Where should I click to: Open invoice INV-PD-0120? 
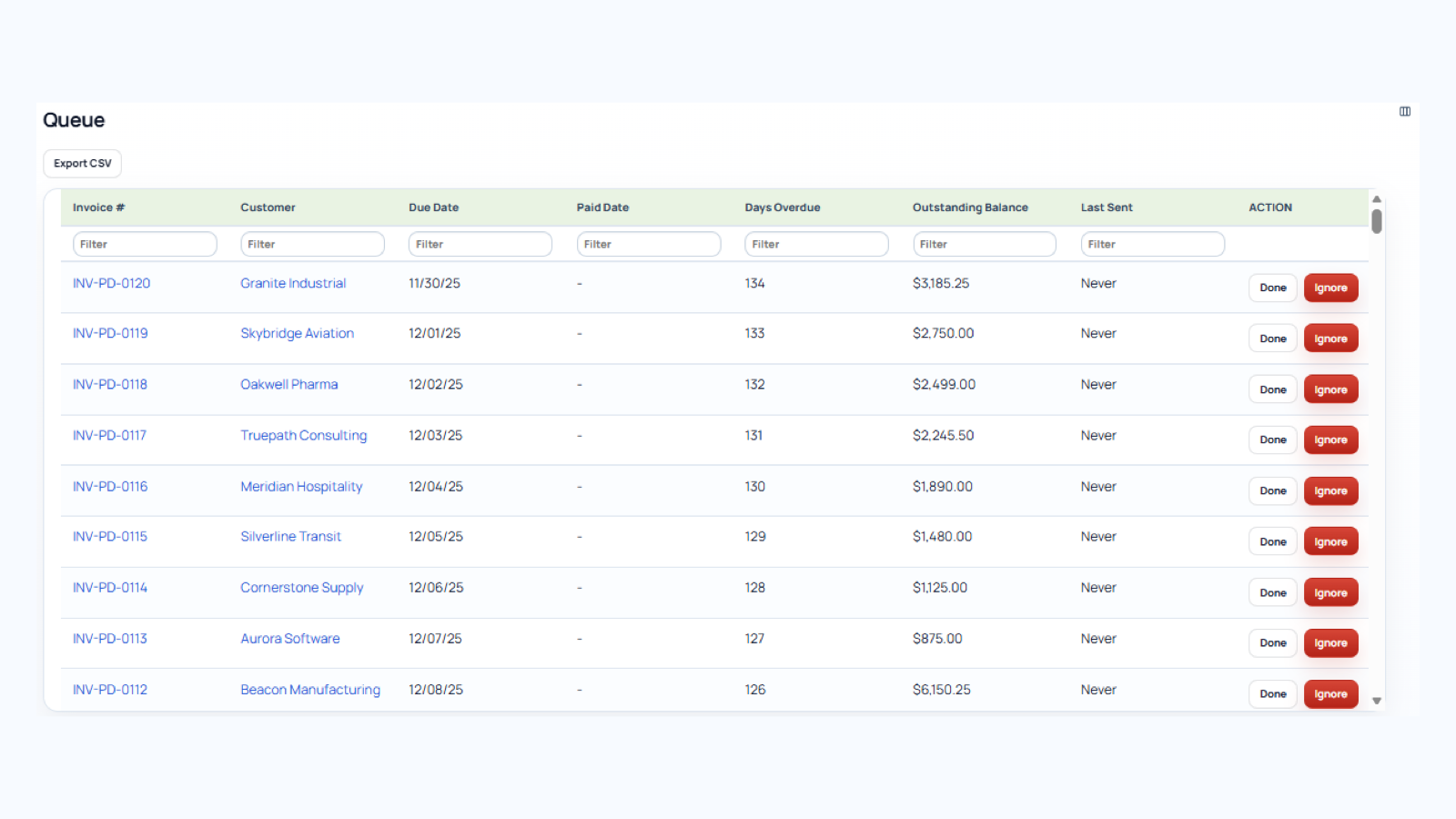pos(111,283)
